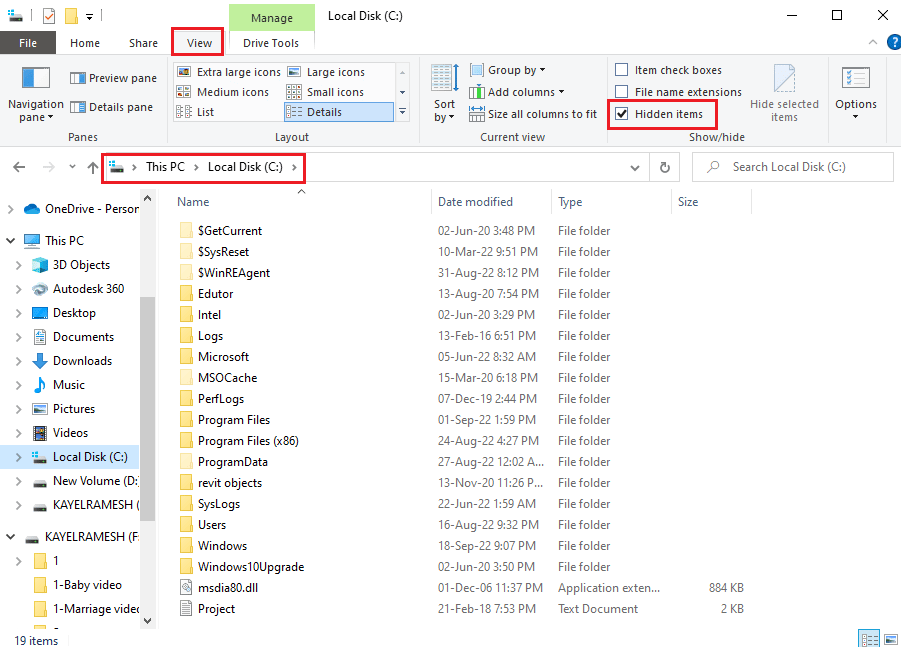Toggle the Details pane

(x=111, y=107)
